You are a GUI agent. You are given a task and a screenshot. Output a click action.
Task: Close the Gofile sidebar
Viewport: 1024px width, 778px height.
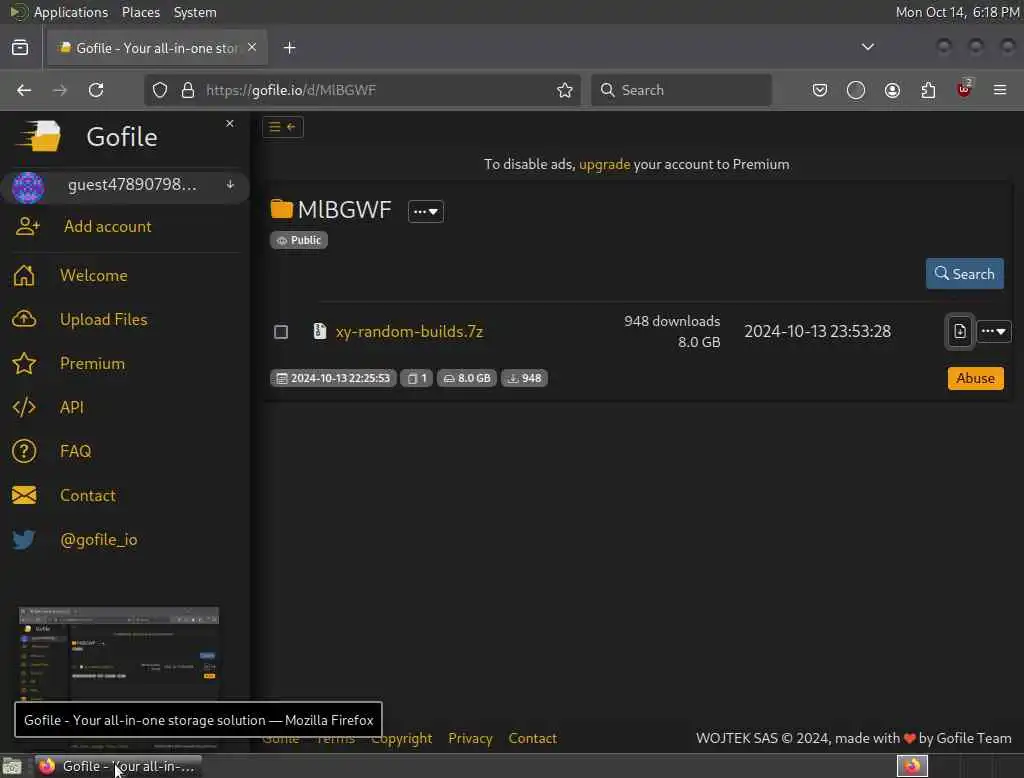click(x=230, y=123)
